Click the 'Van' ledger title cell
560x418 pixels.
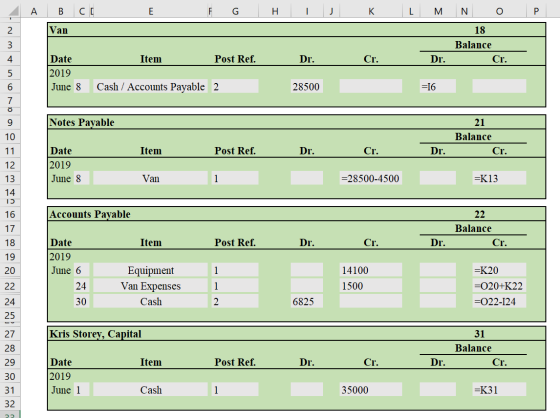click(59, 30)
